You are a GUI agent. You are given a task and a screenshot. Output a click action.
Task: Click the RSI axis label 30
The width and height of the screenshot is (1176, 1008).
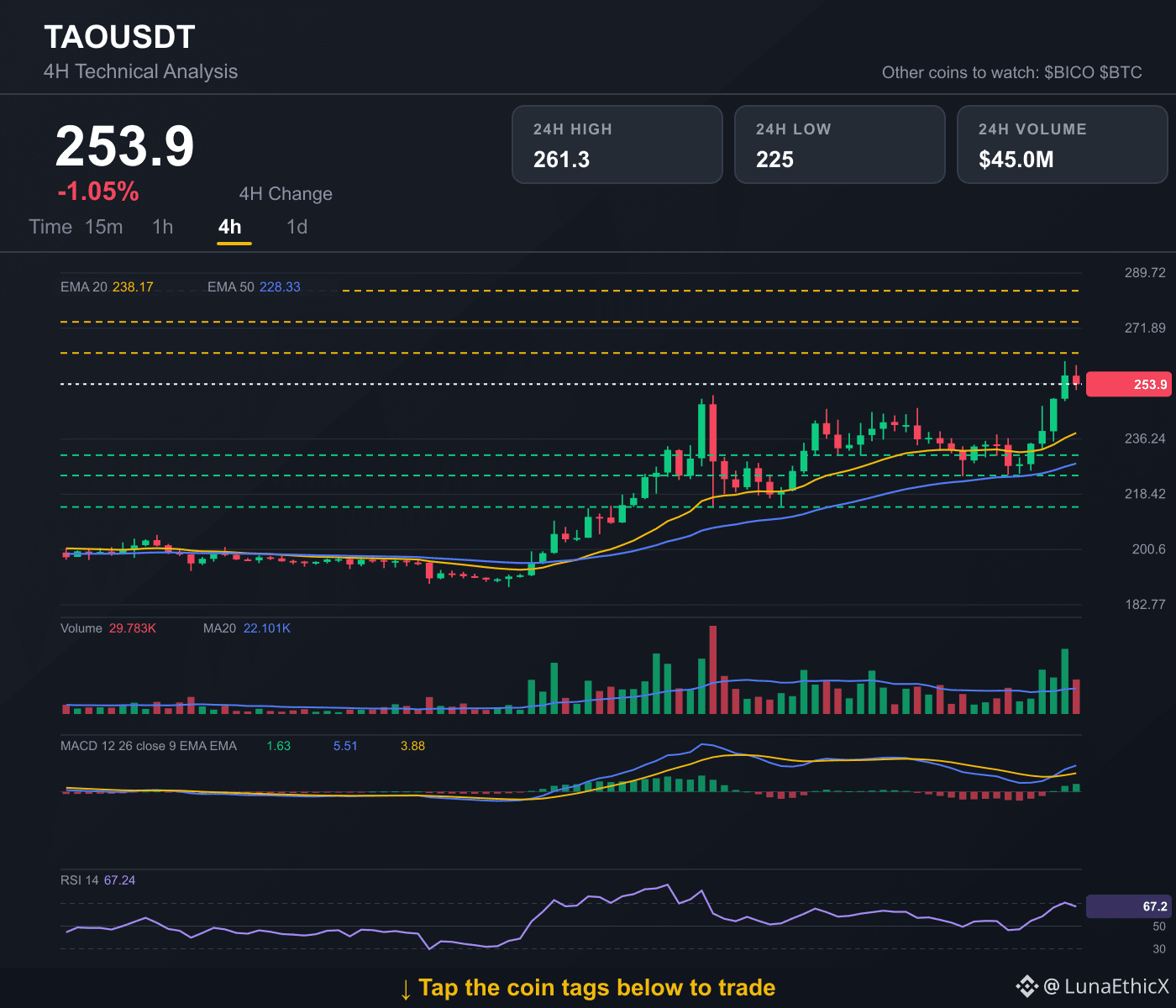[x=1159, y=949]
